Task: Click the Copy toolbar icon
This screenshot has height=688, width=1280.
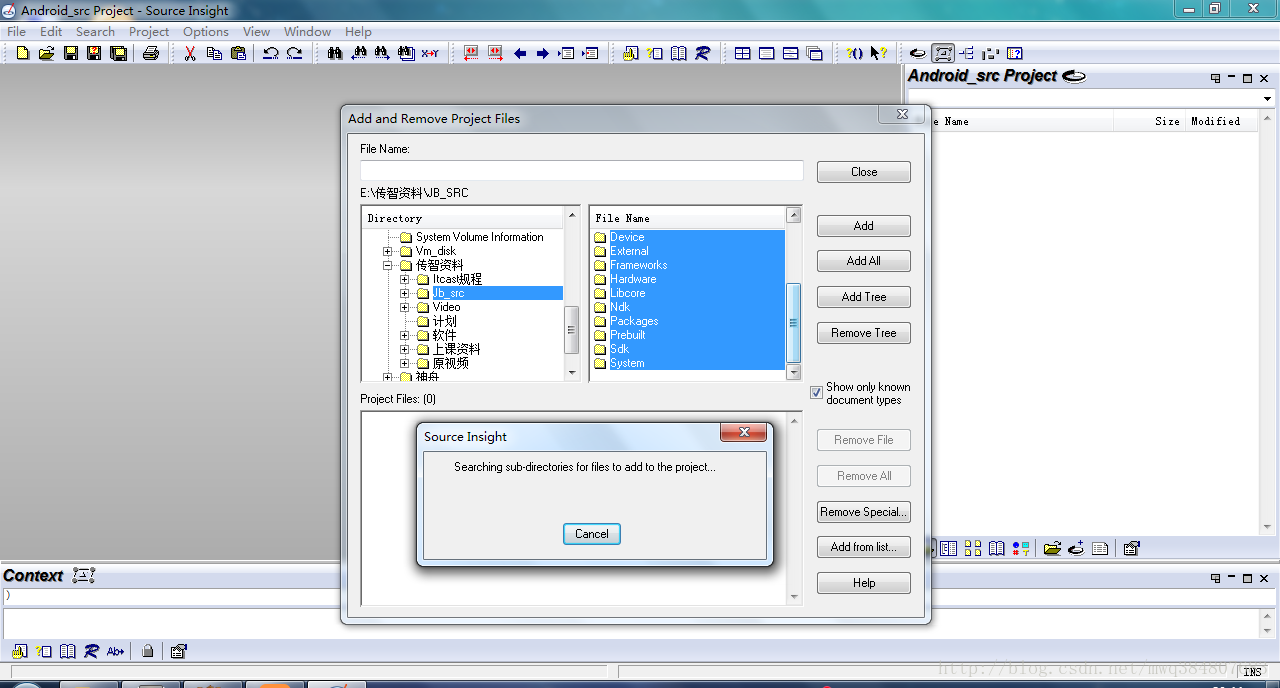Action: pos(214,53)
